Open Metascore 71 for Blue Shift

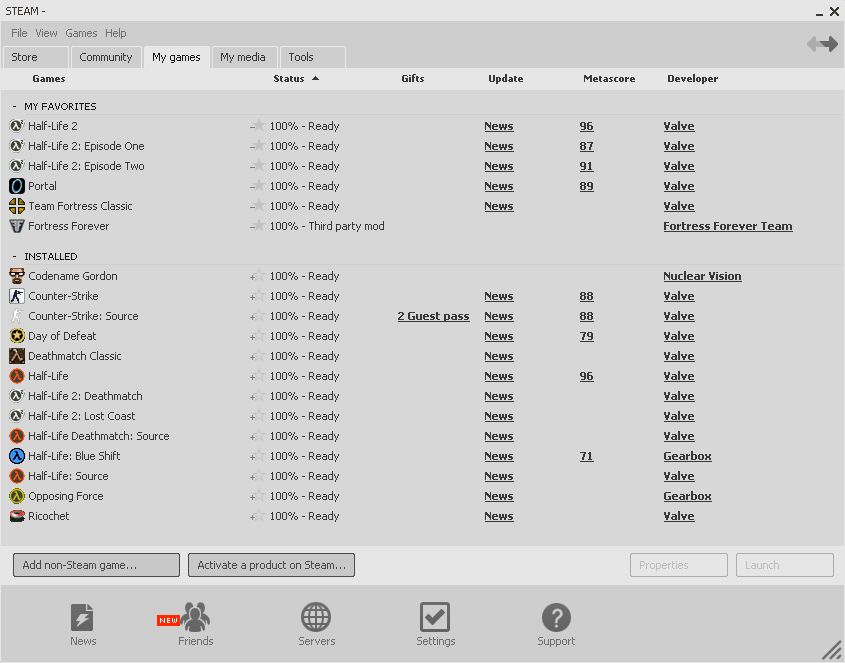(x=586, y=457)
